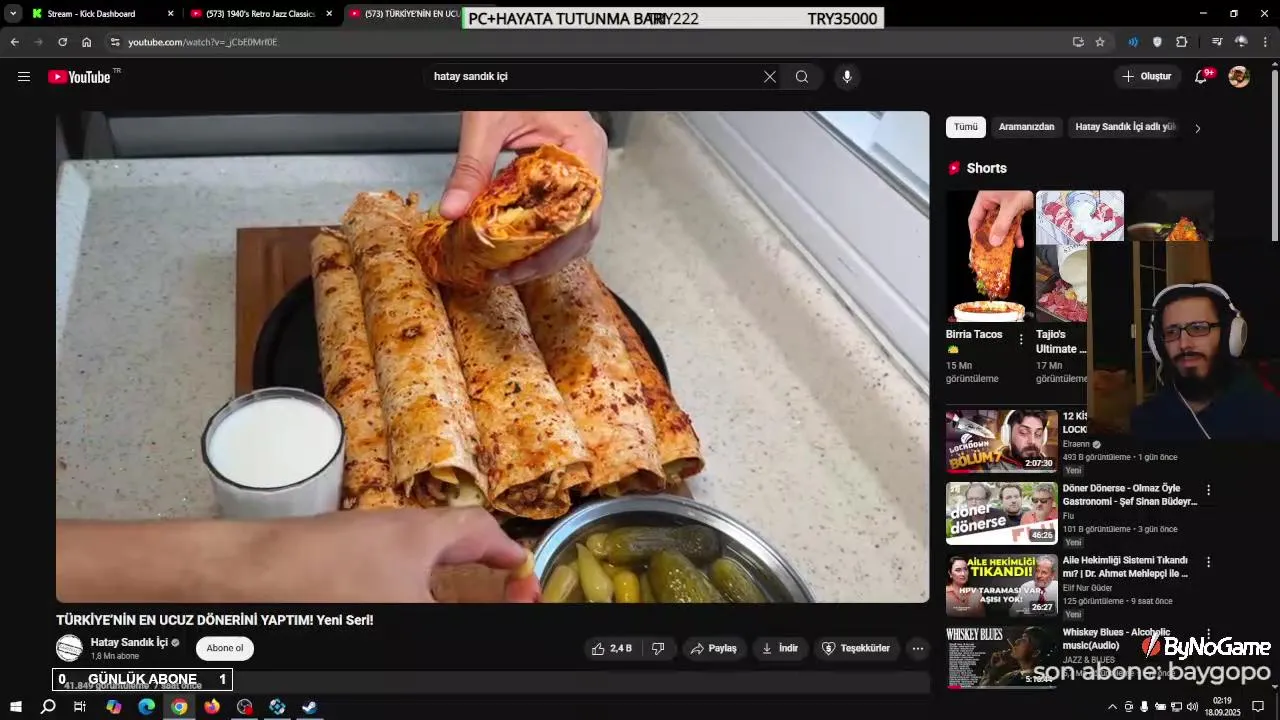1280x720 pixels.
Task: Open Döner Dönerse video thumbnail
Action: 1002,513
